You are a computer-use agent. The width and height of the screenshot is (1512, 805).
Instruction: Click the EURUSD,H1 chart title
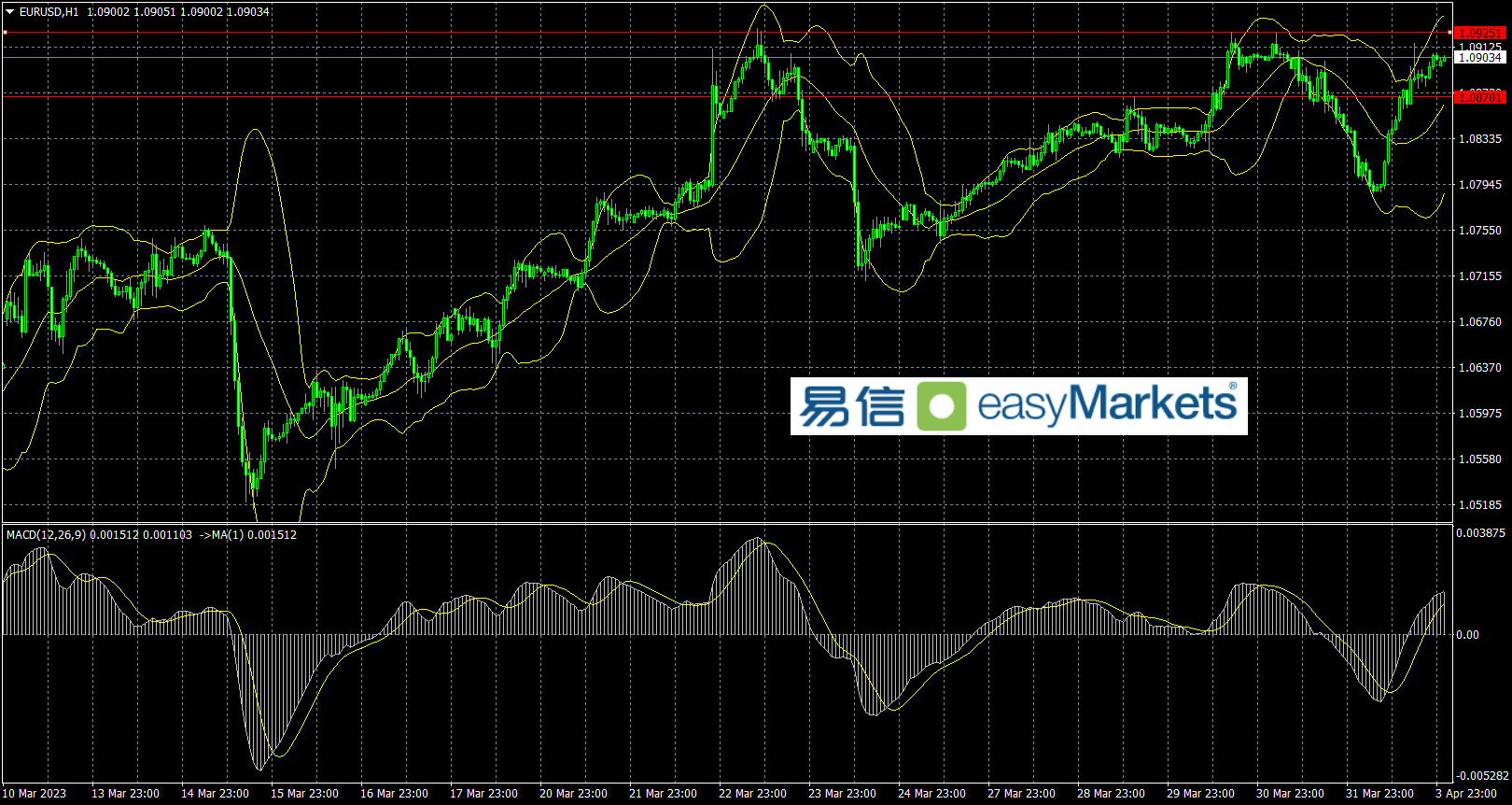pyautogui.click(x=49, y=12)
